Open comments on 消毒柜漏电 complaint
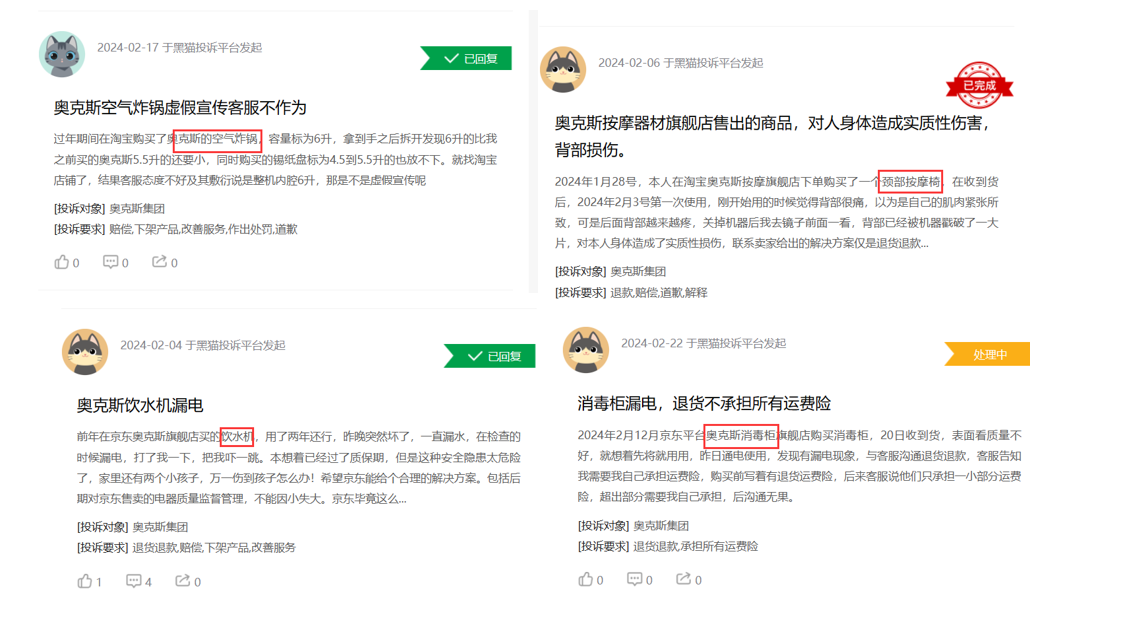This screenshot has width=1126, height=617. tap(639, 579)
